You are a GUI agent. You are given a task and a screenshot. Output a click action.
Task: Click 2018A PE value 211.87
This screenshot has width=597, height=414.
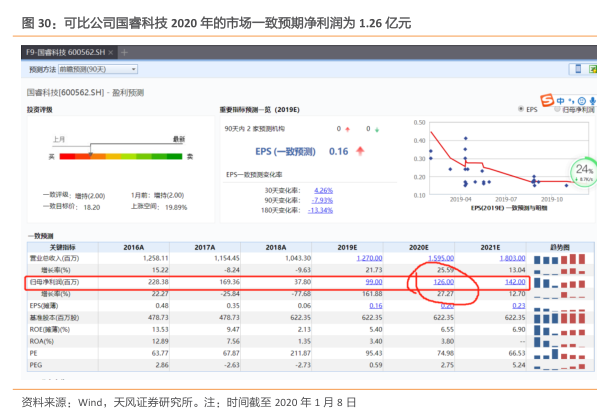pyautogui.click(x=300, y=353)
